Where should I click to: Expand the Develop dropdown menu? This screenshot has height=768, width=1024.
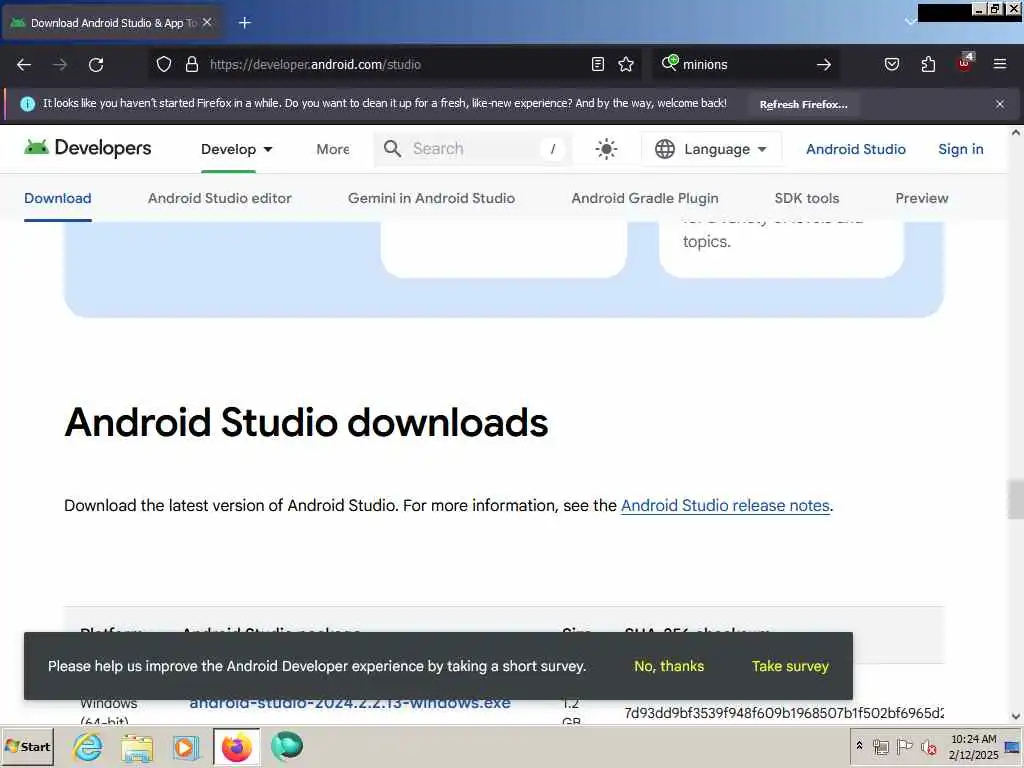pos(236,150)
